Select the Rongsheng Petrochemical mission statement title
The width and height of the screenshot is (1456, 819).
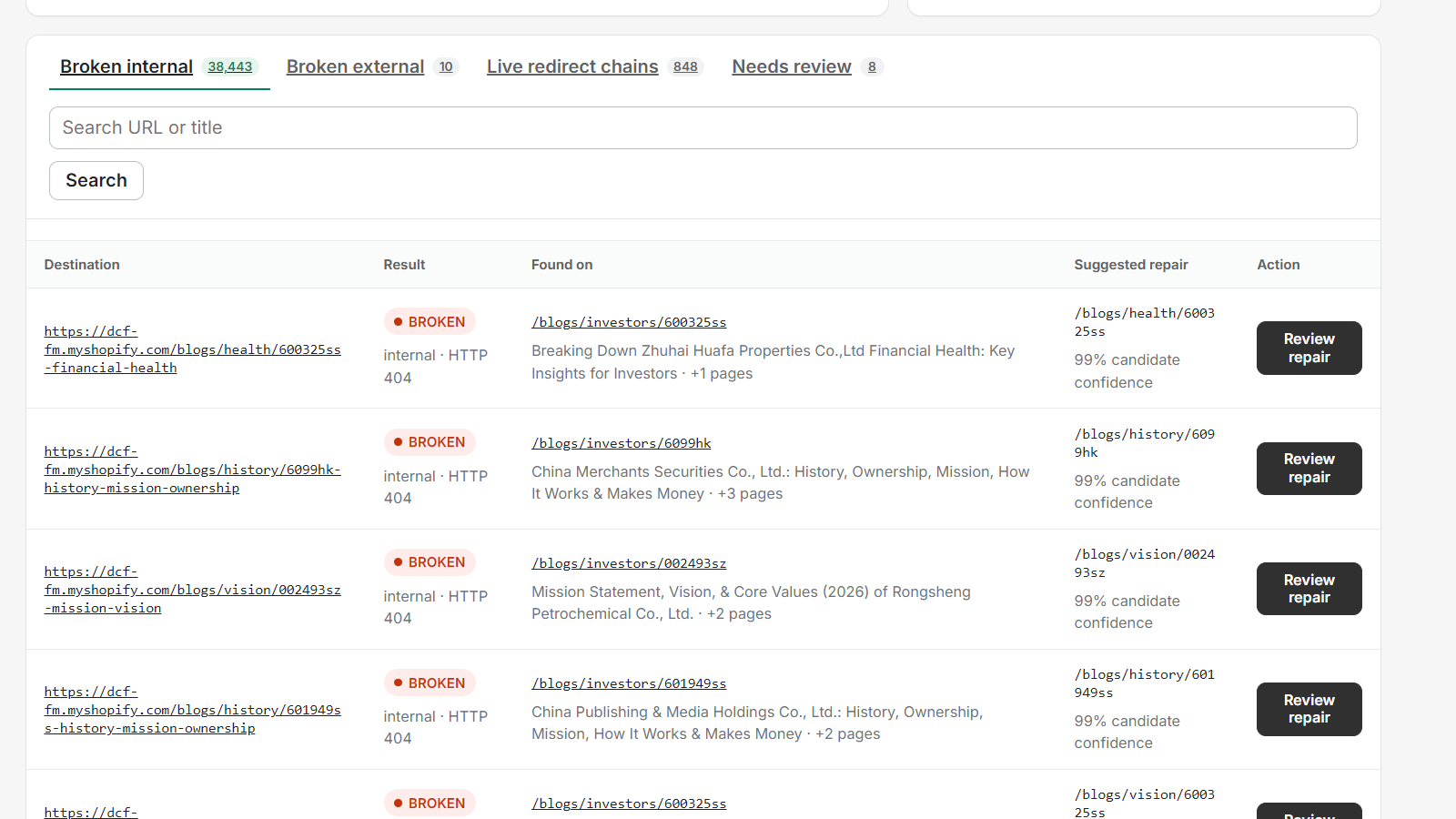752,602
